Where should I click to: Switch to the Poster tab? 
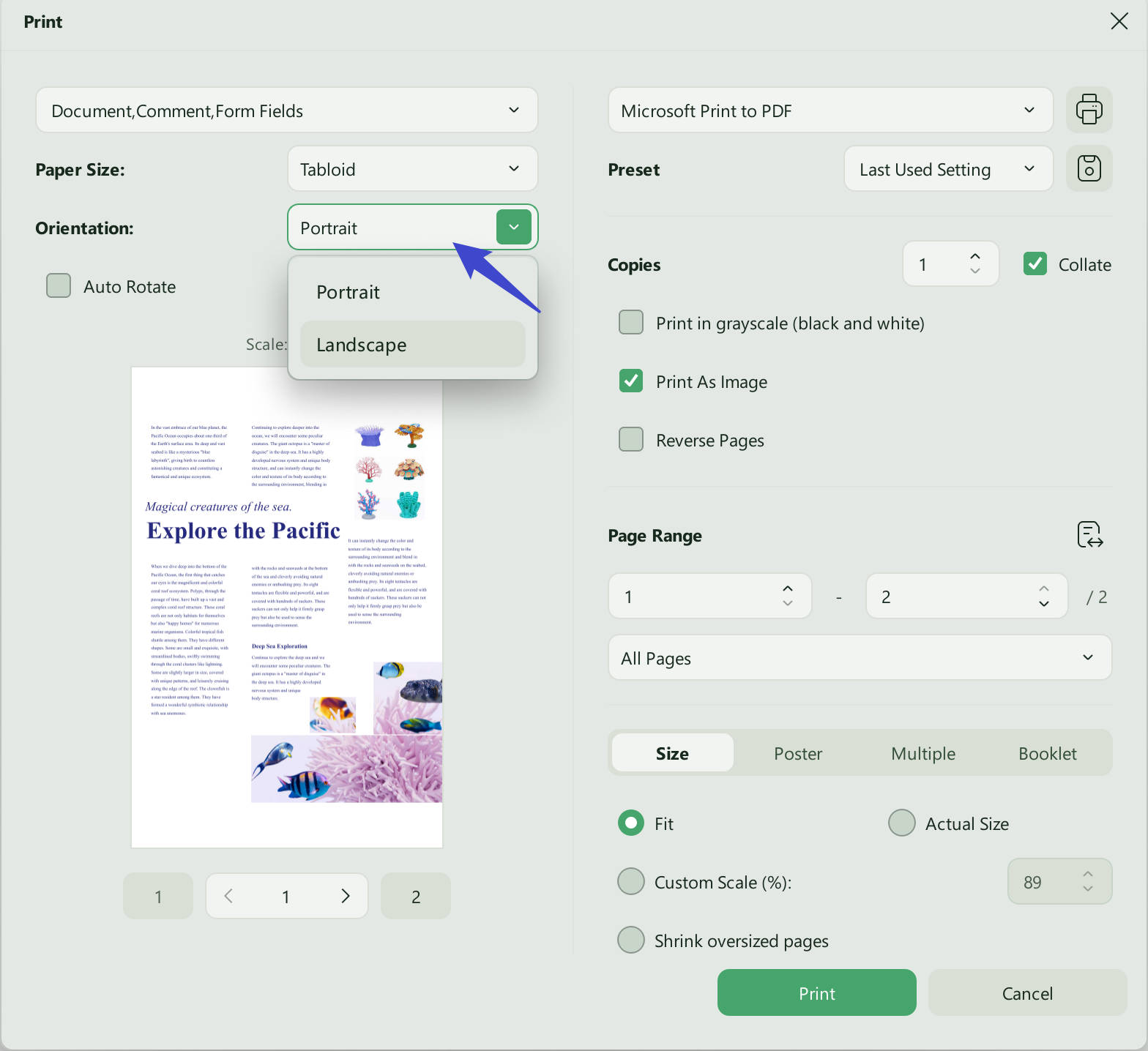(798, 752)
